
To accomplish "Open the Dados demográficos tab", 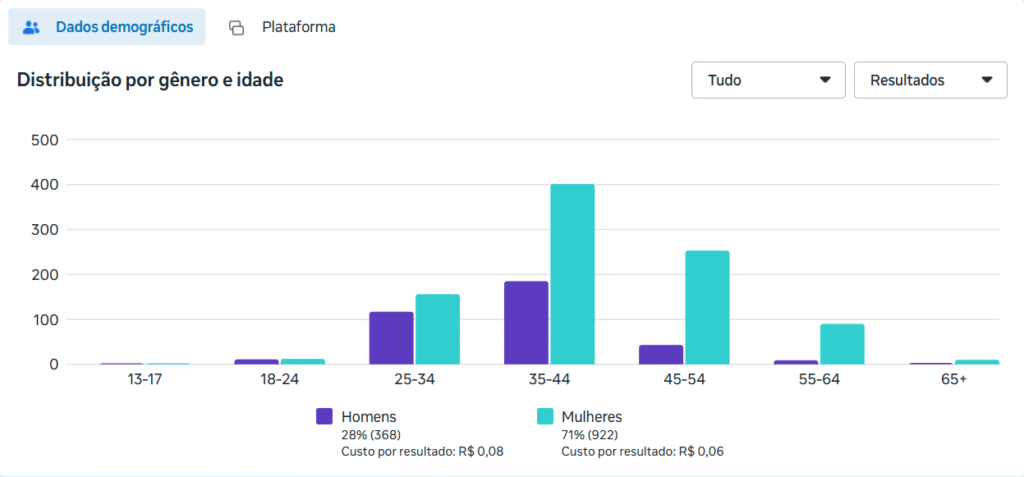I will coord(107,27).
